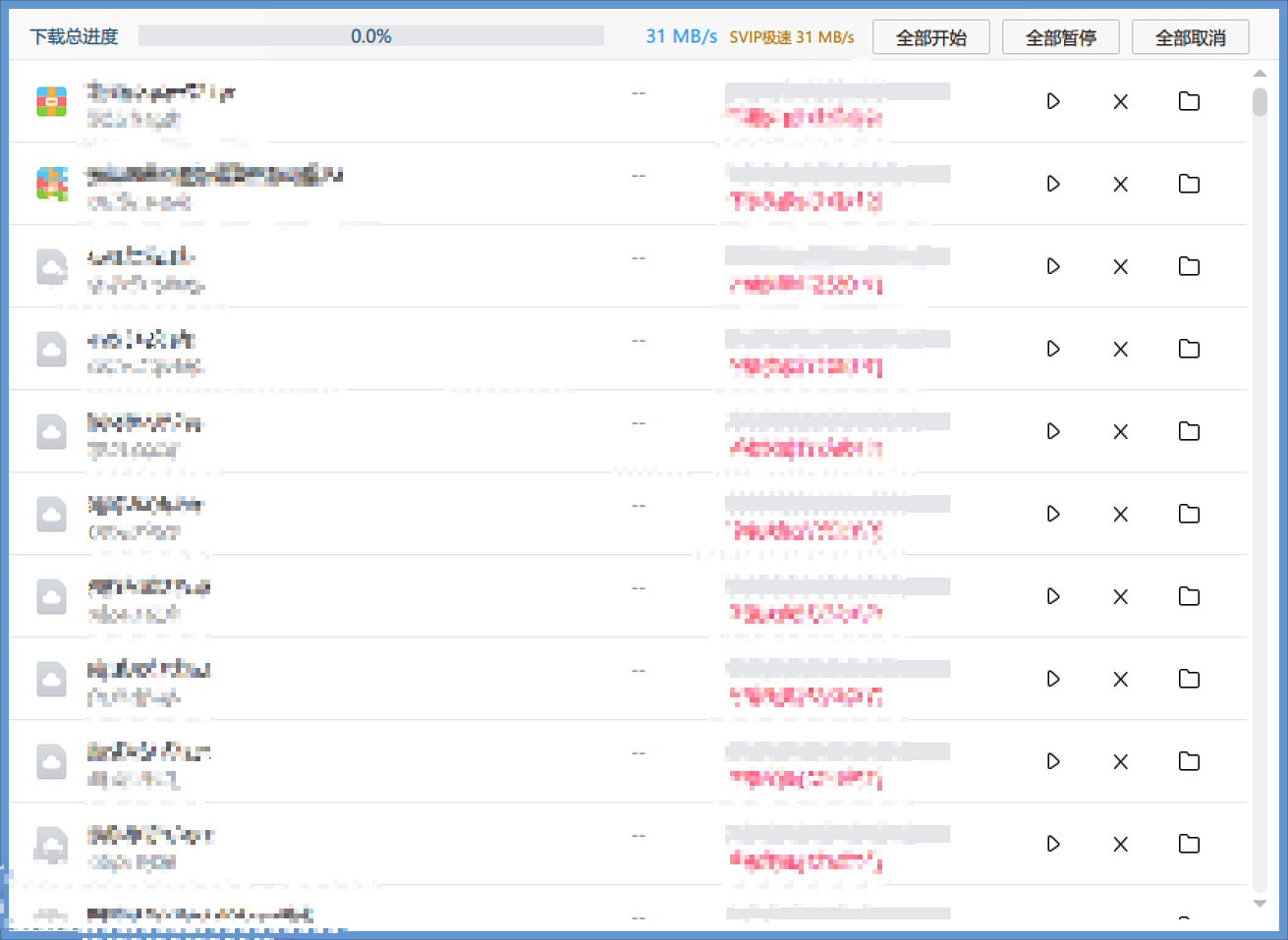Open the second row's containing folder
The height and width of the screenshot is (940, 1288).
click(x=1189, y=184)
